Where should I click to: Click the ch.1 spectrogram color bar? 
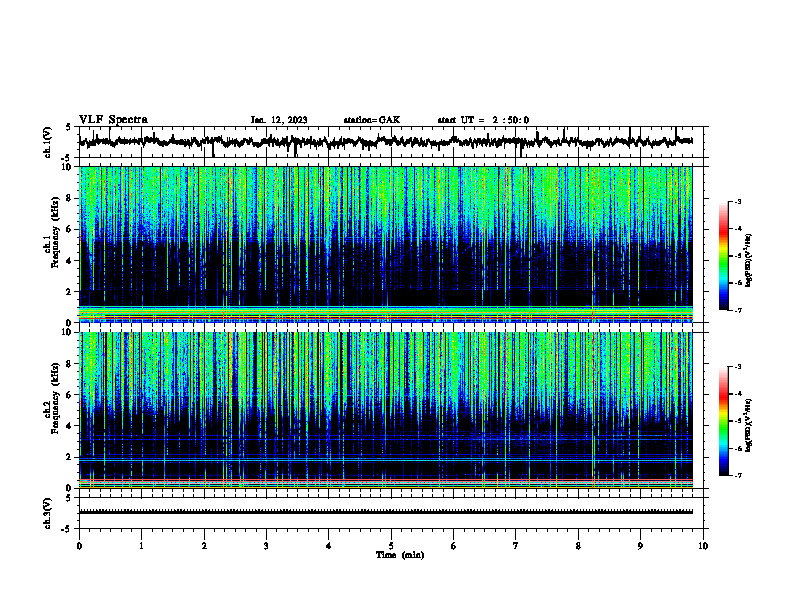coord(723,256)
